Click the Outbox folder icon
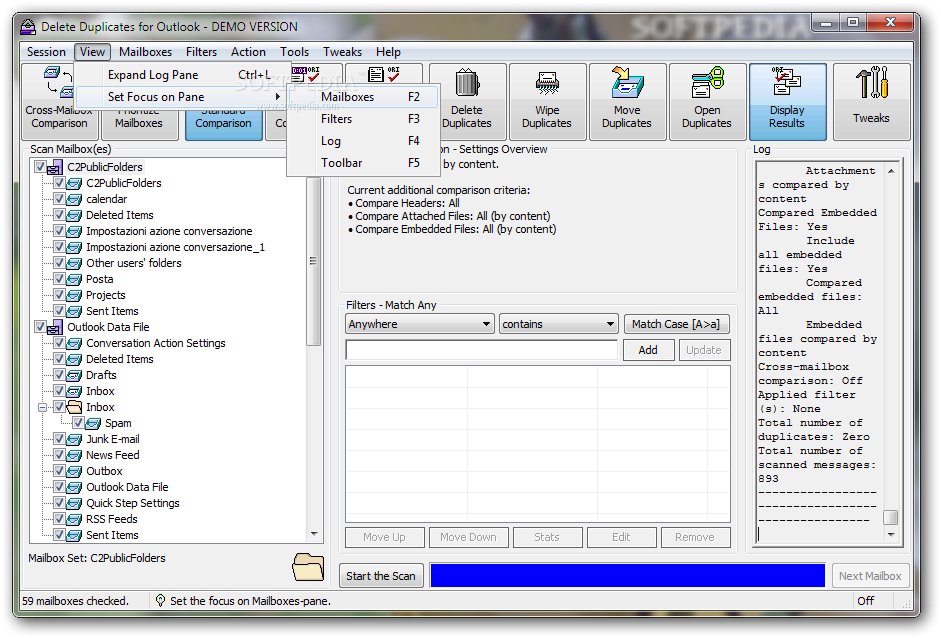This screenshot has height=638, width=941. 74,471
